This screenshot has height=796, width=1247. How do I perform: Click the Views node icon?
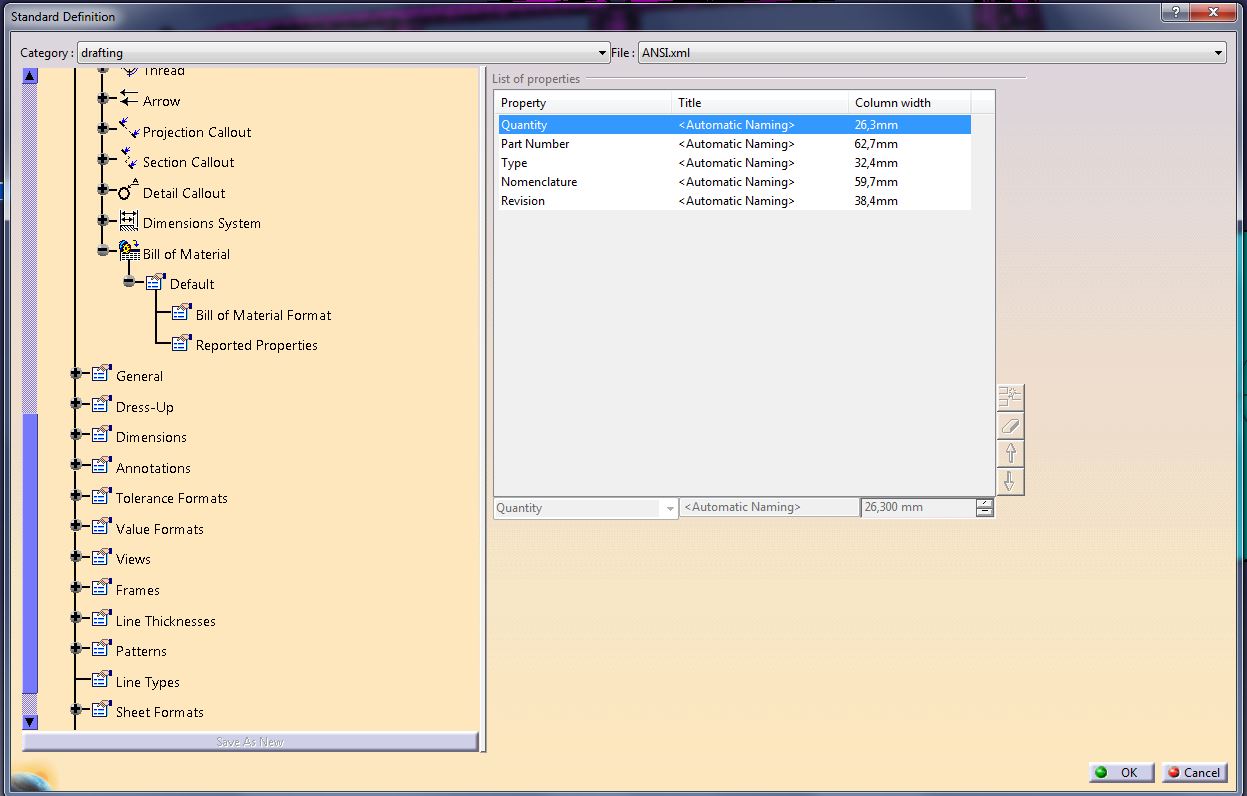coord(101,557)
